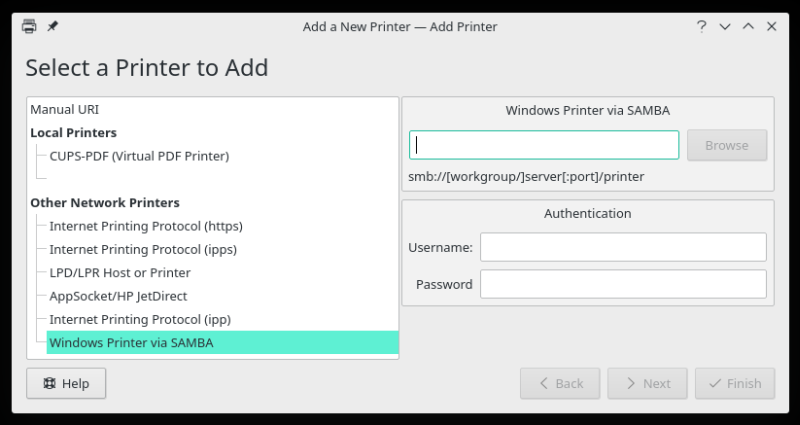
Task: Click the Other Network Printers heading
Action: [x=105, y=203]
